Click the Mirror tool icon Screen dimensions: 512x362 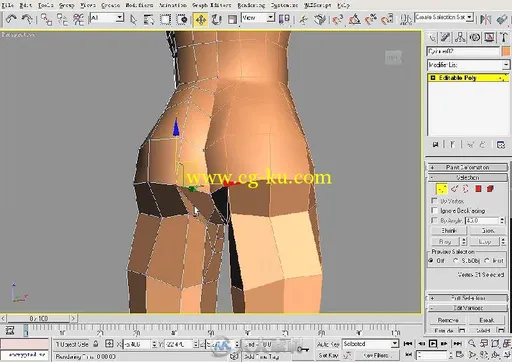[x=486, y=20]
